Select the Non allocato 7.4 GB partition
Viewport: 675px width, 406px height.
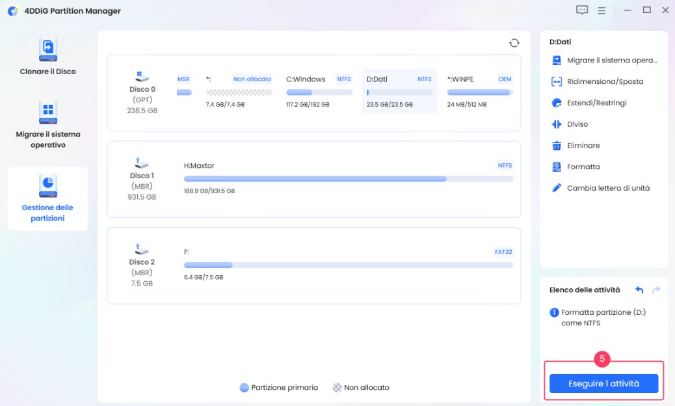pyautogui.click(x=239, y=91)
